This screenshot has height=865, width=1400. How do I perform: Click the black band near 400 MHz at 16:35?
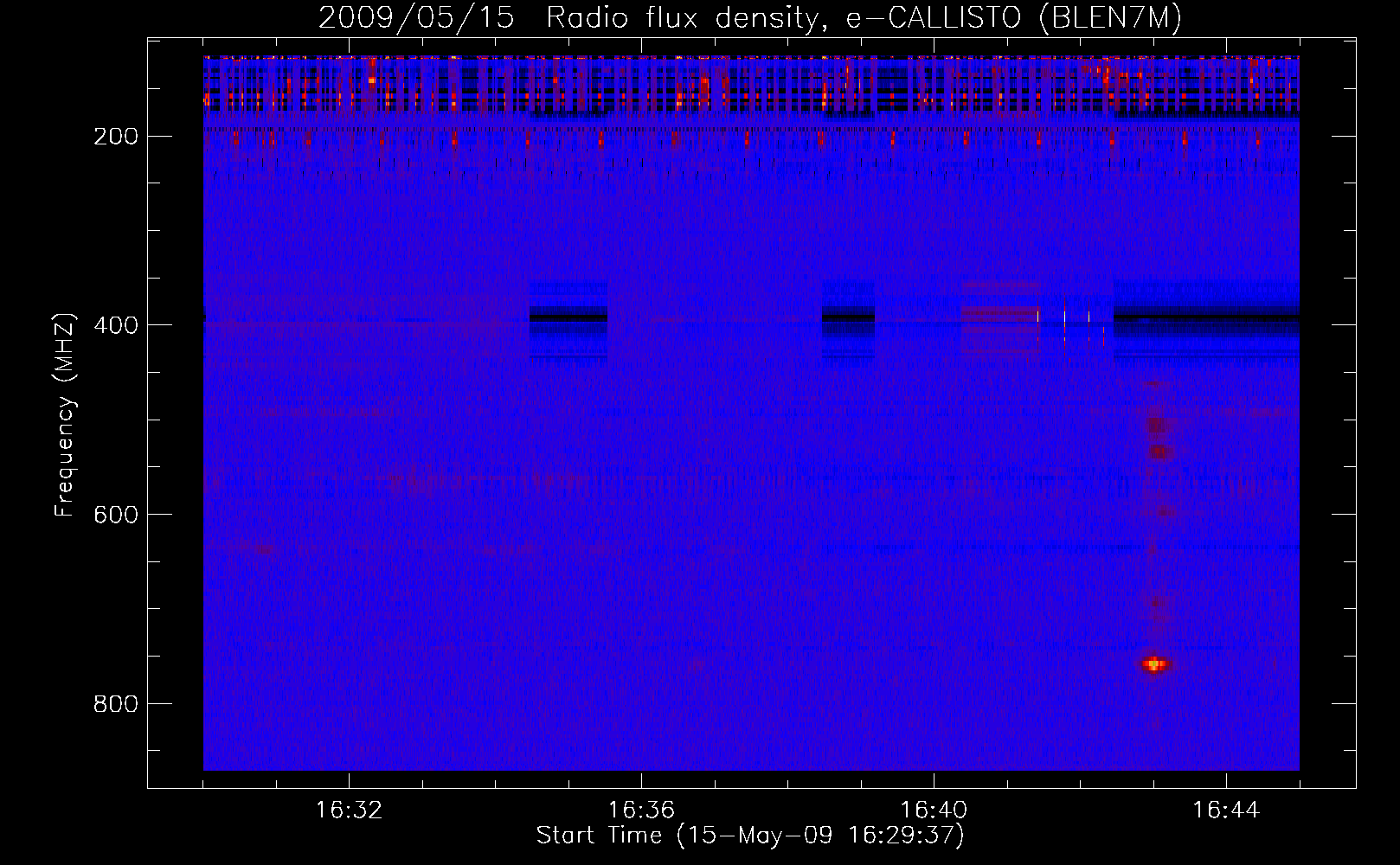click(x=568, y=317)
